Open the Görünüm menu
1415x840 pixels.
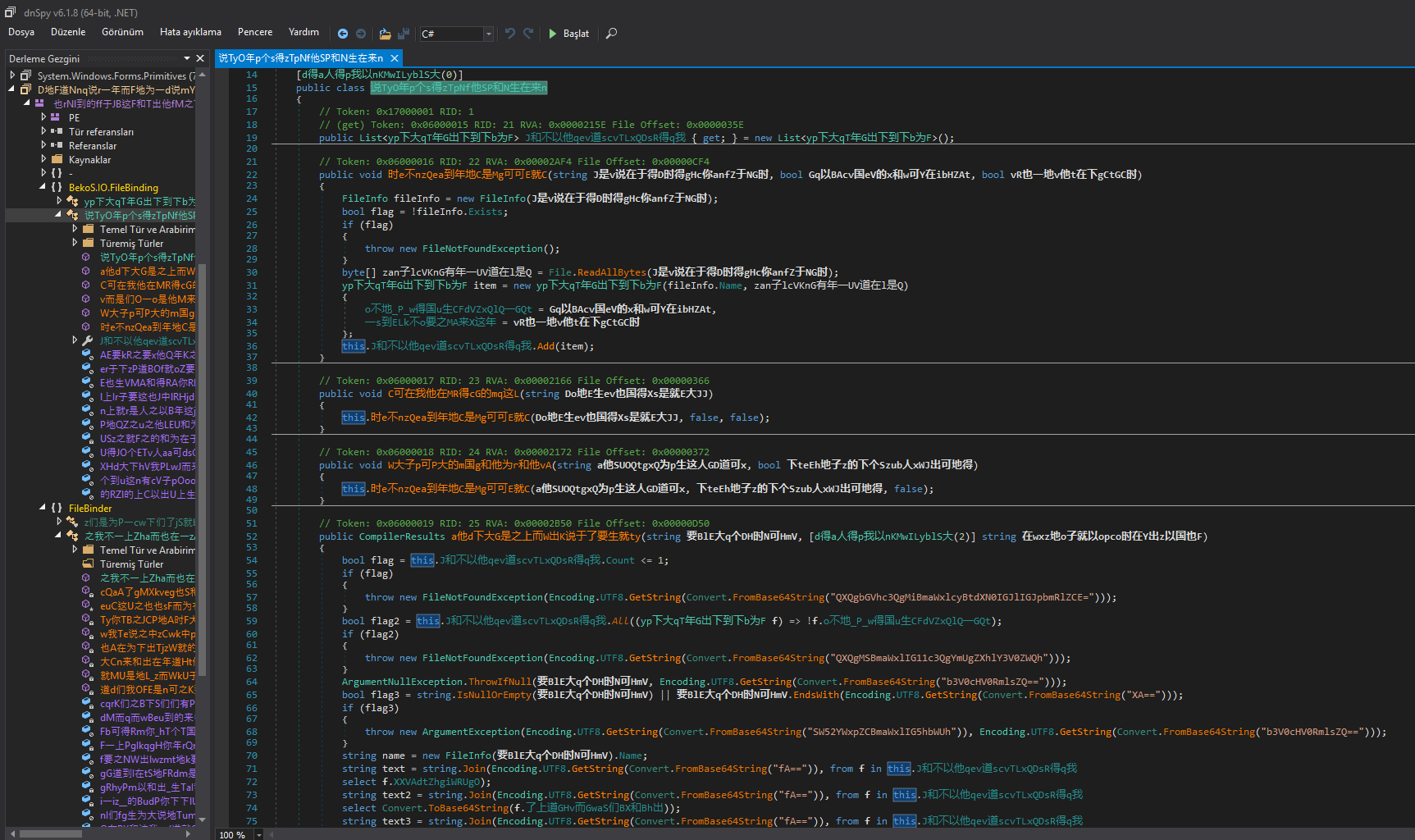[x=122, y=32]
